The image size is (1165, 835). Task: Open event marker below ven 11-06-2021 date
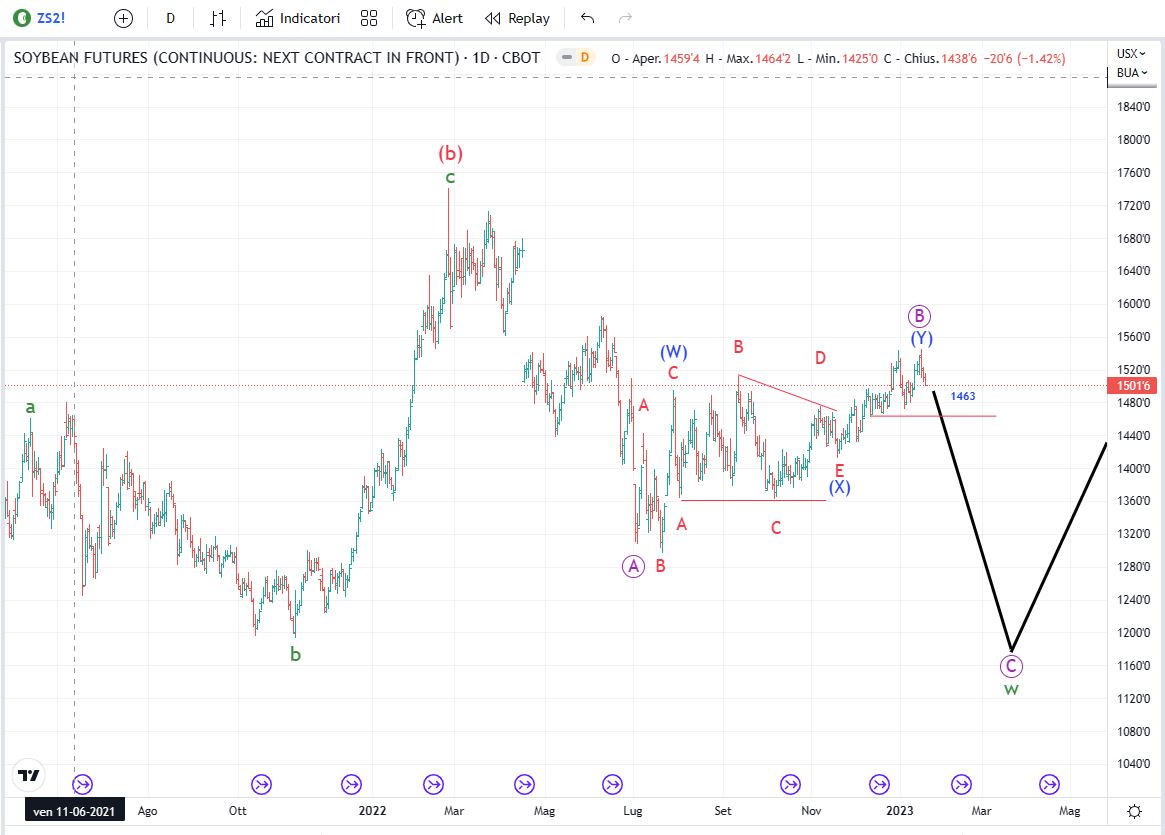click(x=82, y=784)
